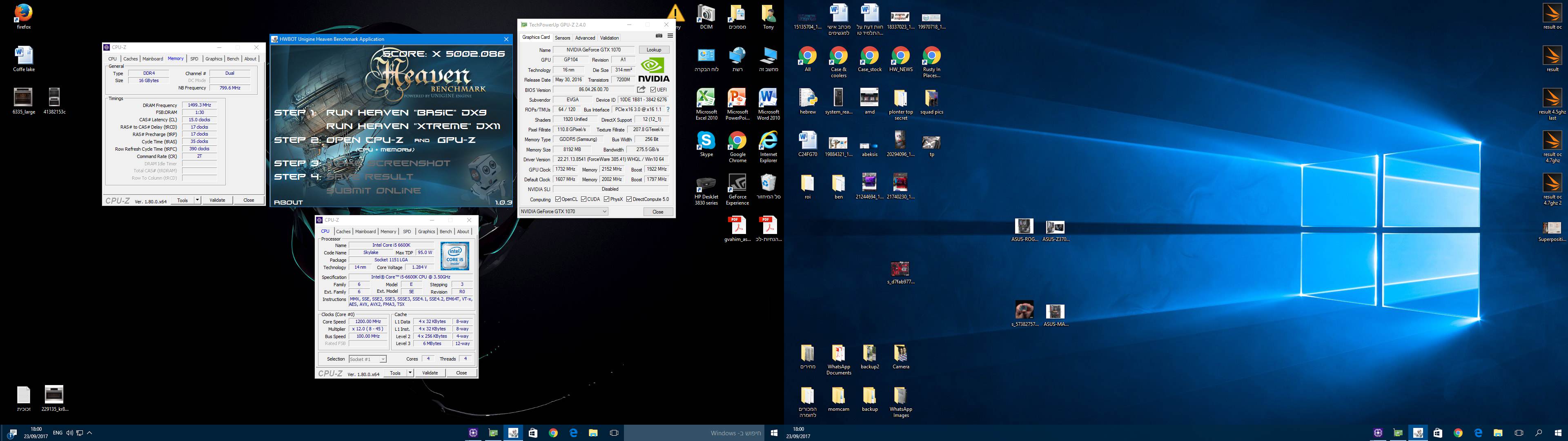Open the Superposition desktop icon
This screenshot has width=1568, height=441.
click(1552, 232)
